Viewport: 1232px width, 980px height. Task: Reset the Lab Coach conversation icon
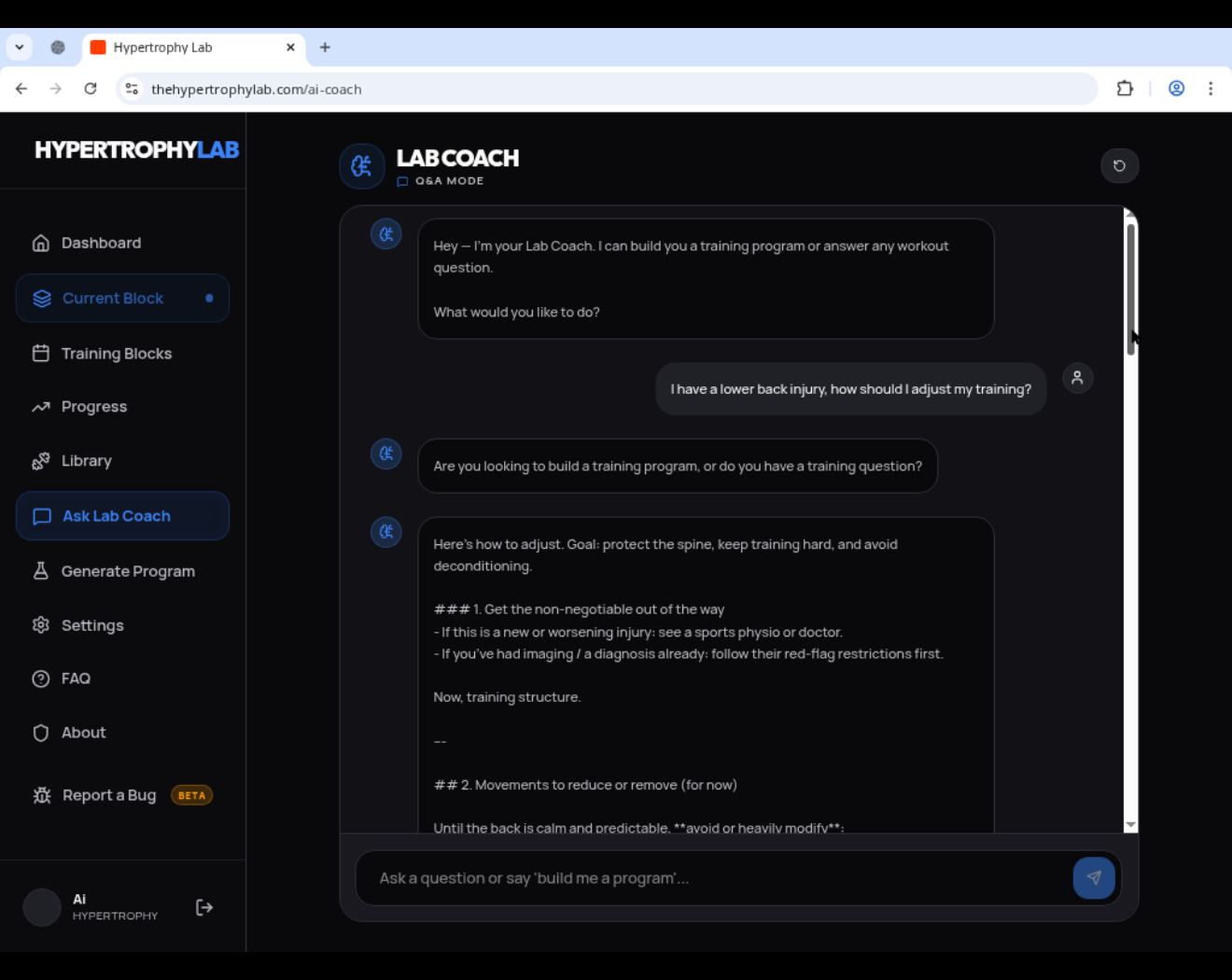click(1119, 165)
